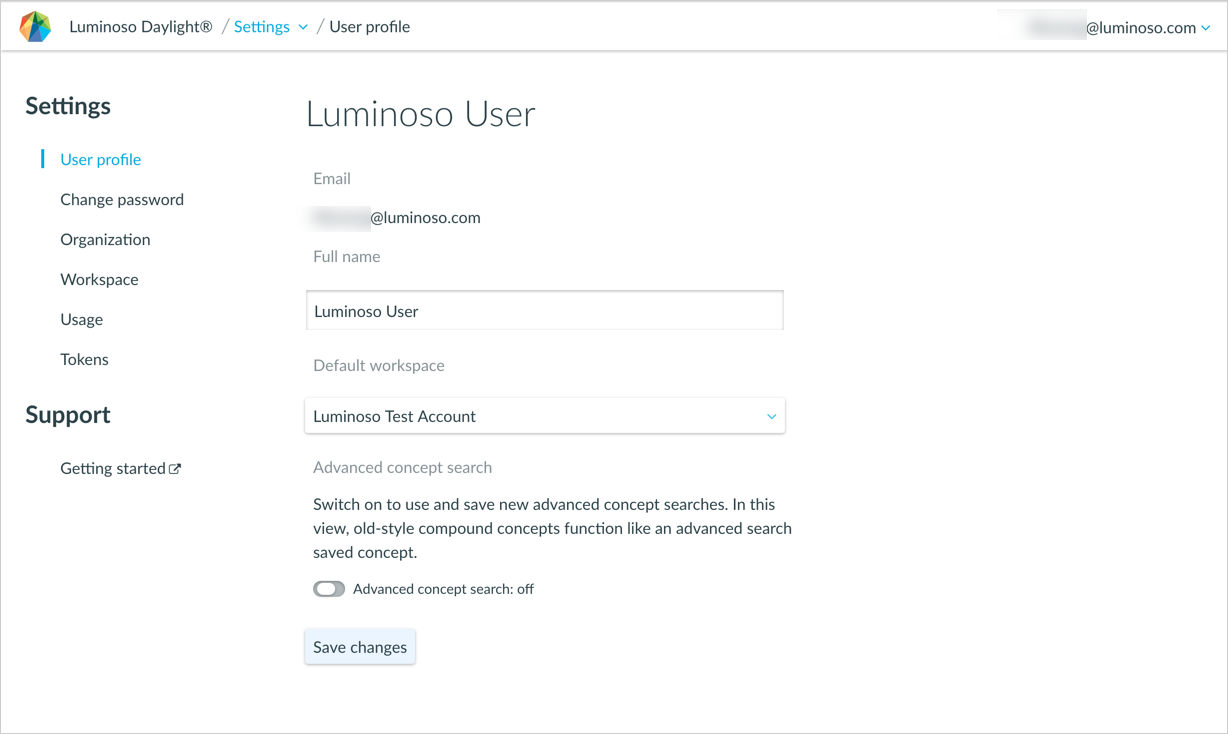Click the Advanced concept search: off label
This screenshot has width=1228, height=734.
tap(443, 589)
